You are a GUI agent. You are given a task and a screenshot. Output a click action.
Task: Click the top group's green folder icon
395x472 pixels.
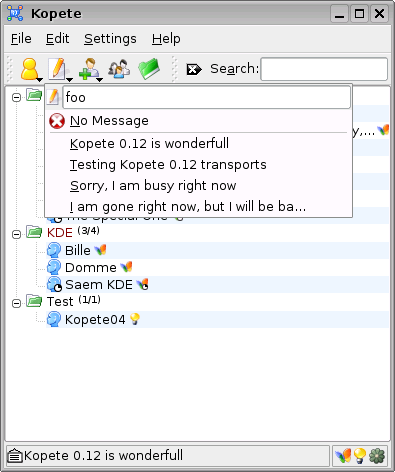[34, 95]
